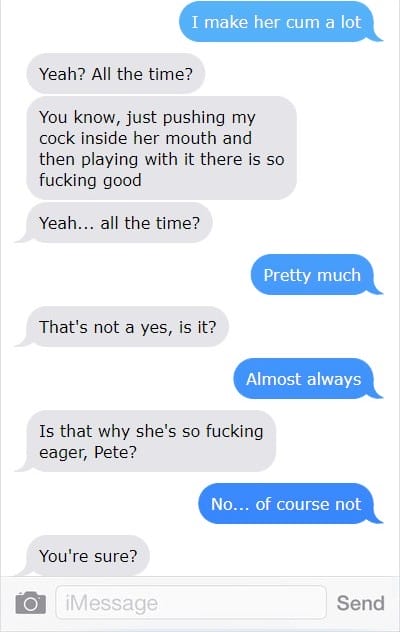Tap the camera icon beside the message field

point(31,603)
